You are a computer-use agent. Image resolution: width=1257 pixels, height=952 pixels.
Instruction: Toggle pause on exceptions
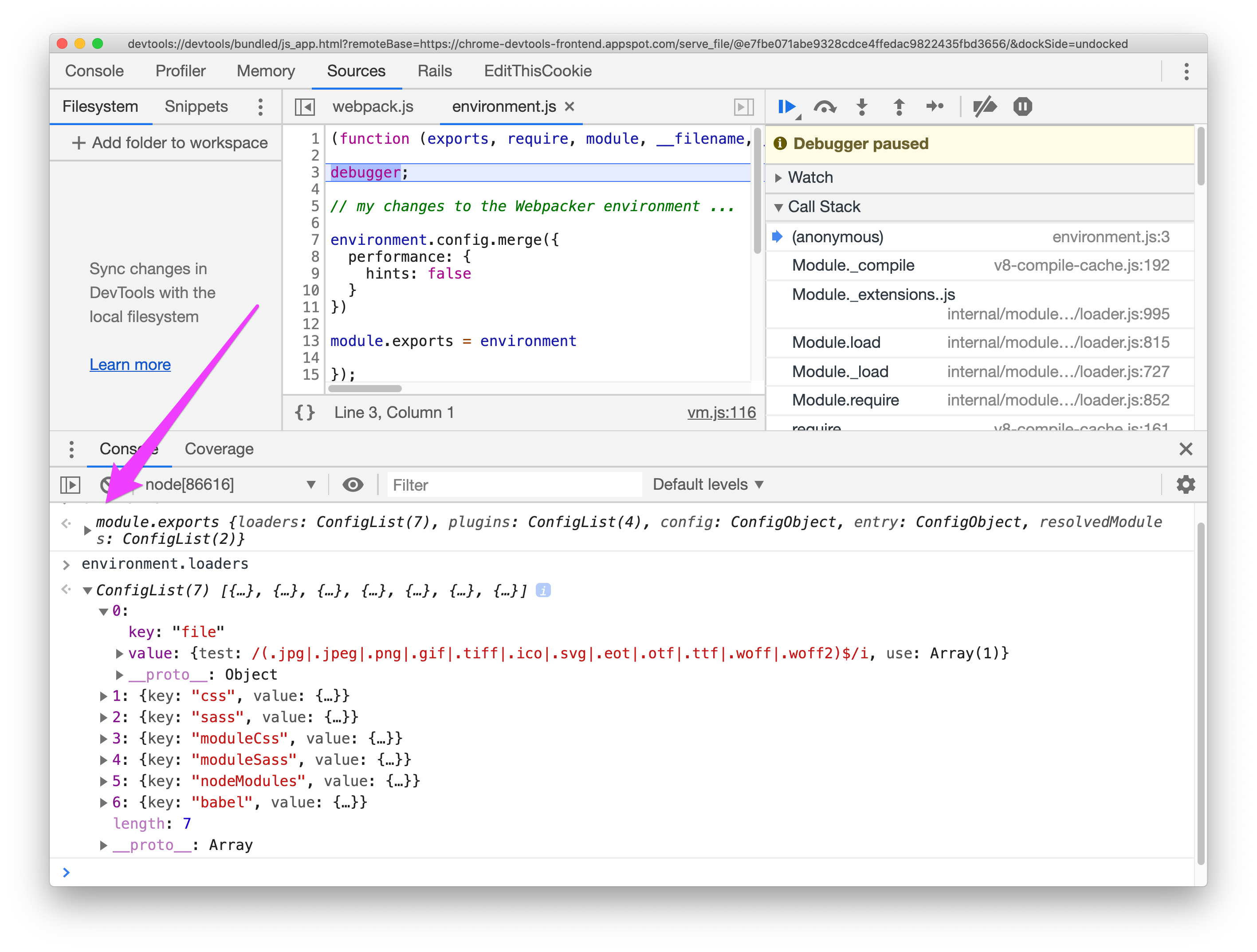tap(1022, 107)
